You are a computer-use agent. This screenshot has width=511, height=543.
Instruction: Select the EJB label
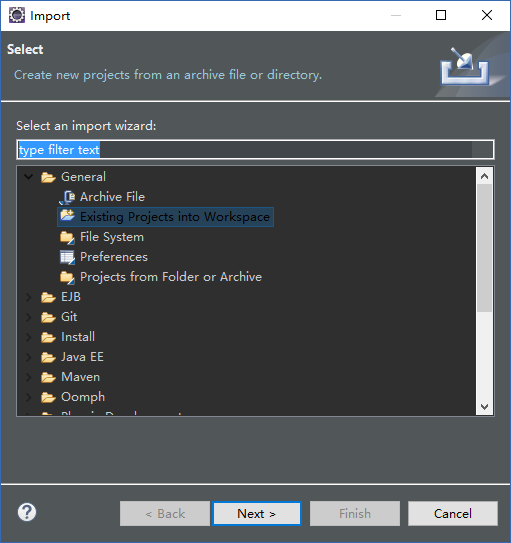coord(71,297)
